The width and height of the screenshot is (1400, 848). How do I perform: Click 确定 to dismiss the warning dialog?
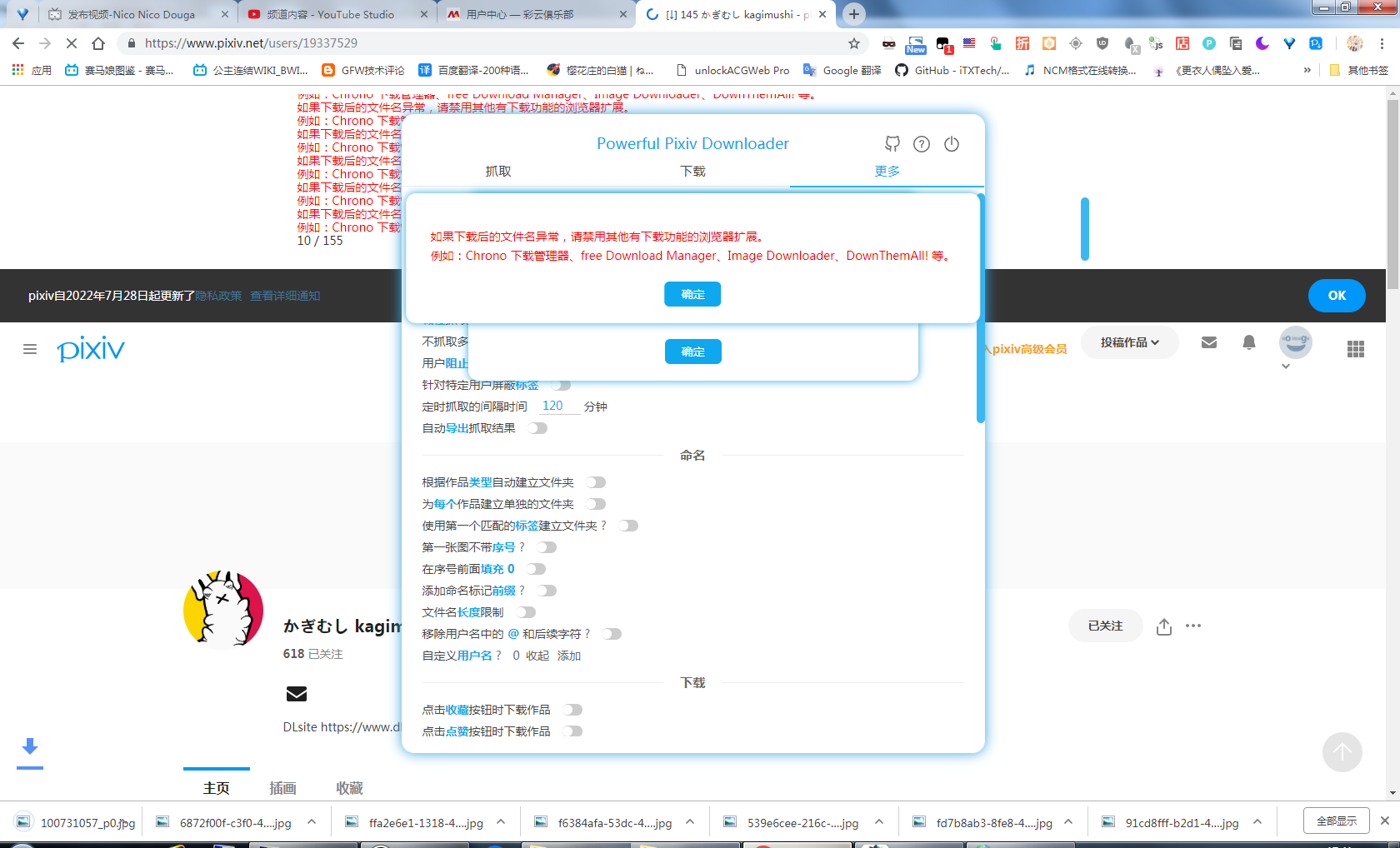tap(692, 293)
